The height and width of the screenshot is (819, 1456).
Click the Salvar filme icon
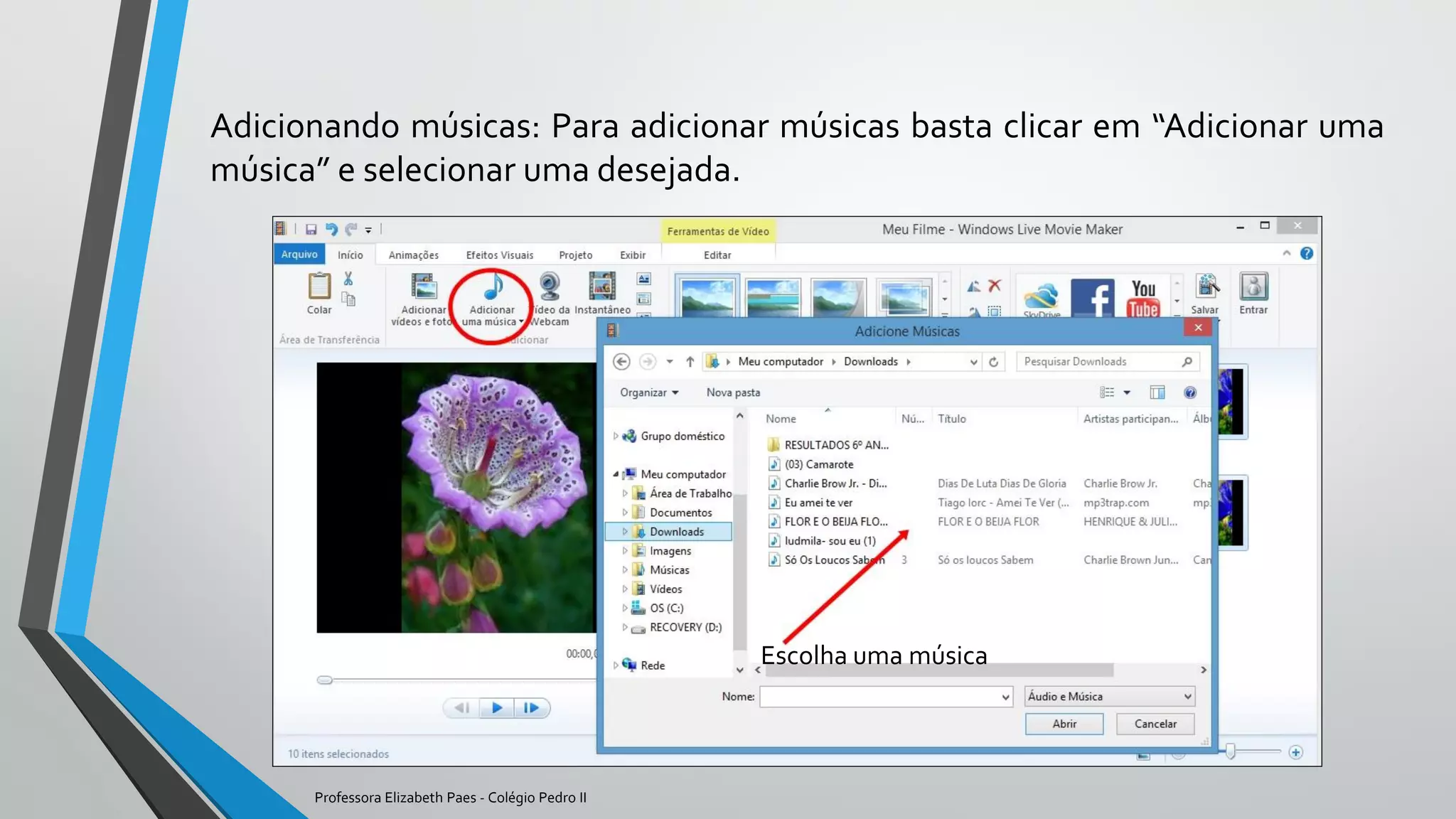pyautogui.click(x=1206, y=287)
